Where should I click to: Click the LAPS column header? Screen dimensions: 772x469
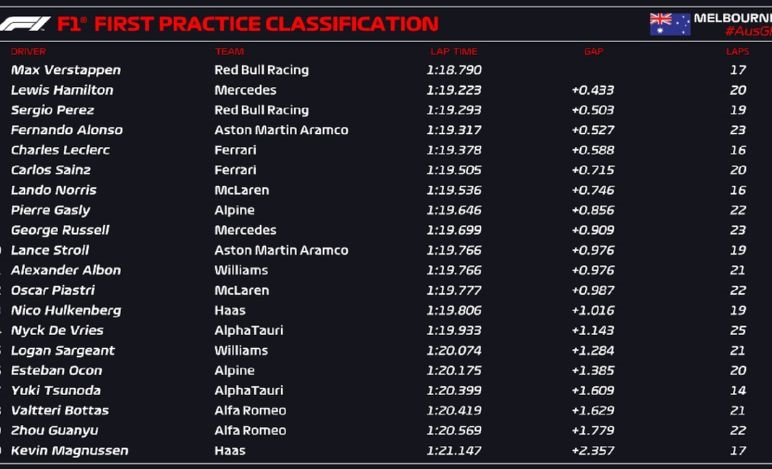coord(737,52)
